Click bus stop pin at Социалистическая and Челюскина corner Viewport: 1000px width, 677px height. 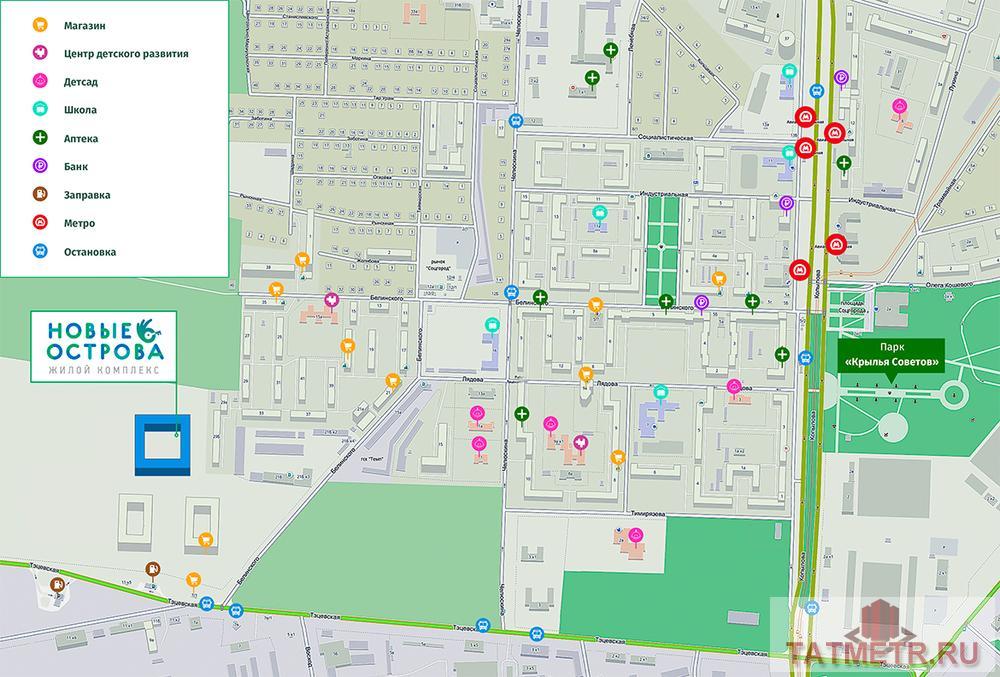[x=516, y=120]
